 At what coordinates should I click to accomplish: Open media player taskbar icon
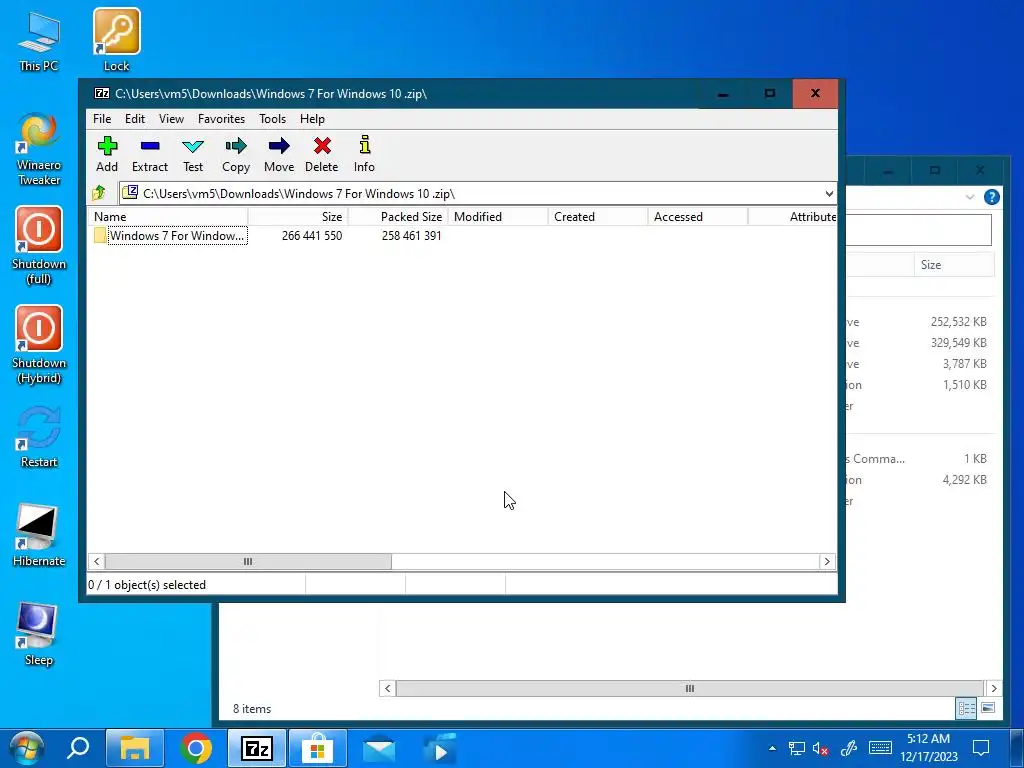point(440,748)
